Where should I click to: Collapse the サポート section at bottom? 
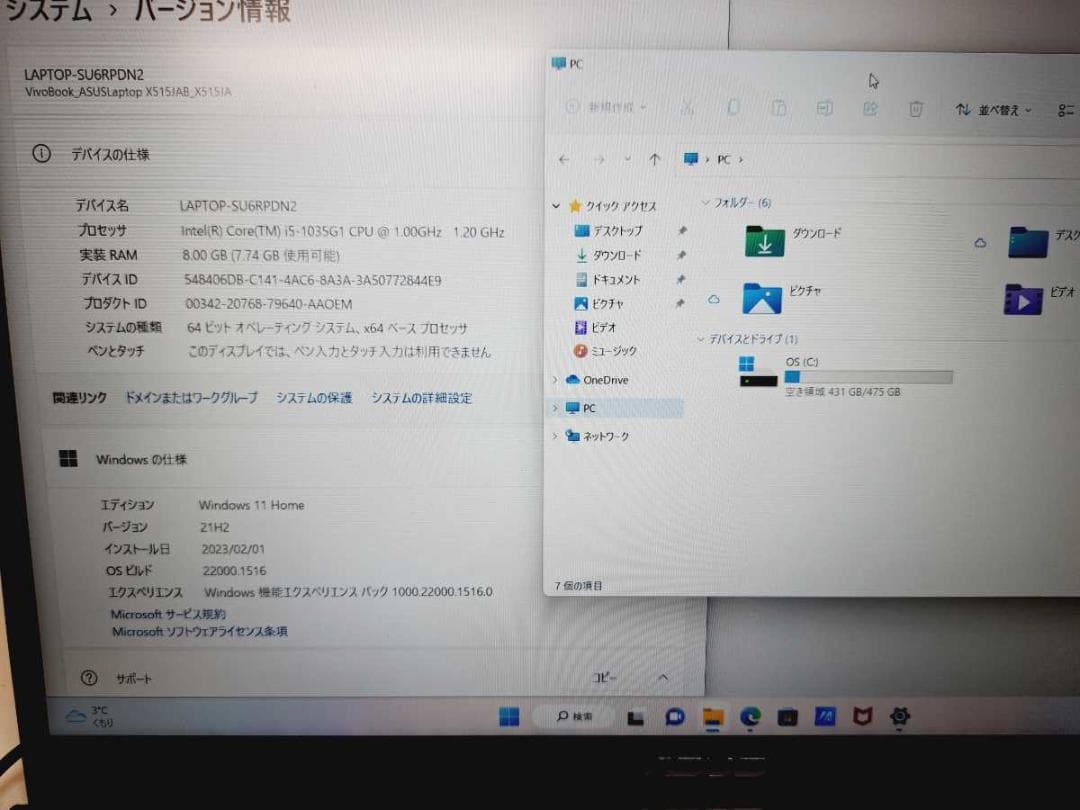(x=662, y=677)
